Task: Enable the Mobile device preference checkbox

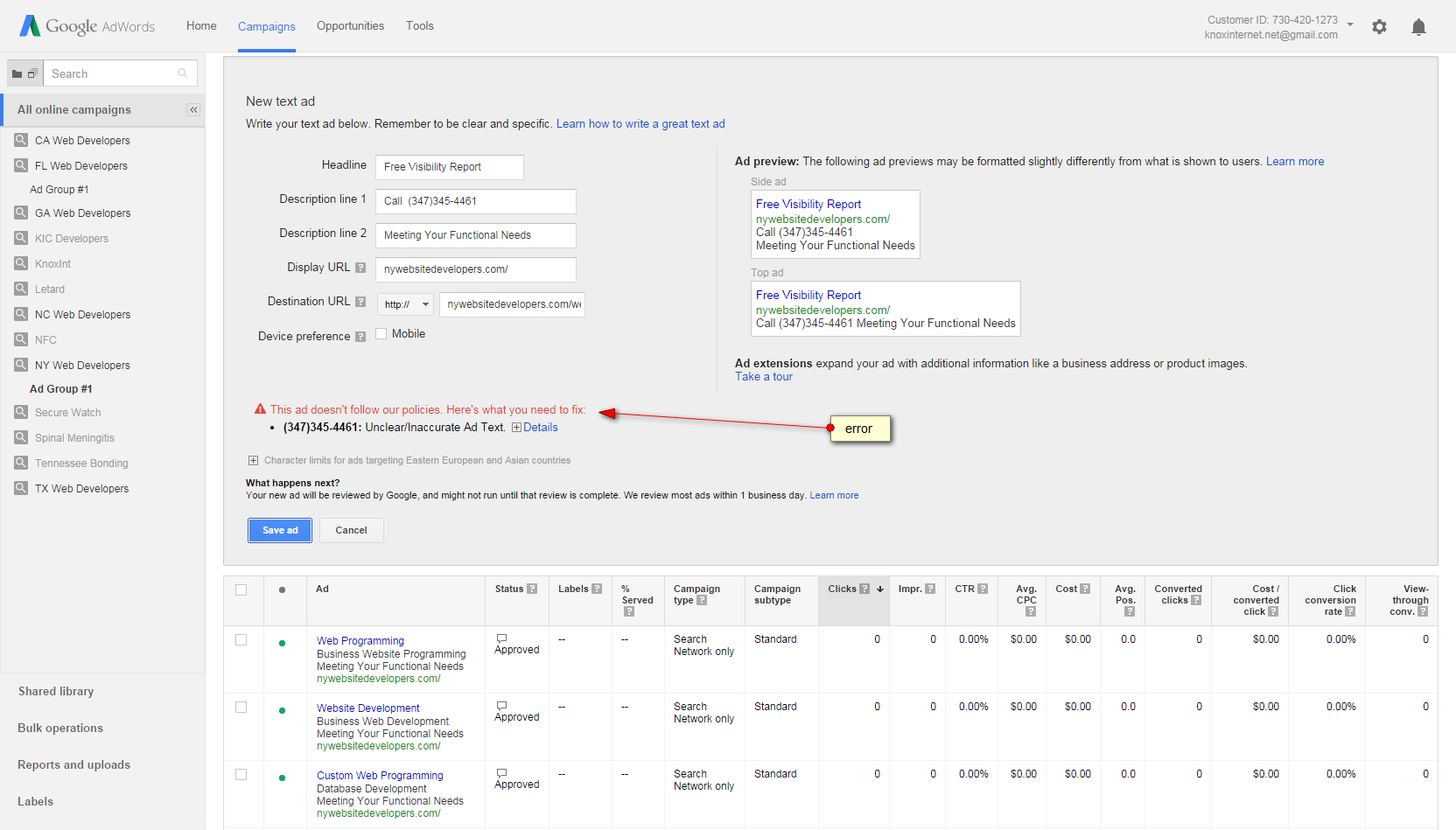Action: coord(381,334)
